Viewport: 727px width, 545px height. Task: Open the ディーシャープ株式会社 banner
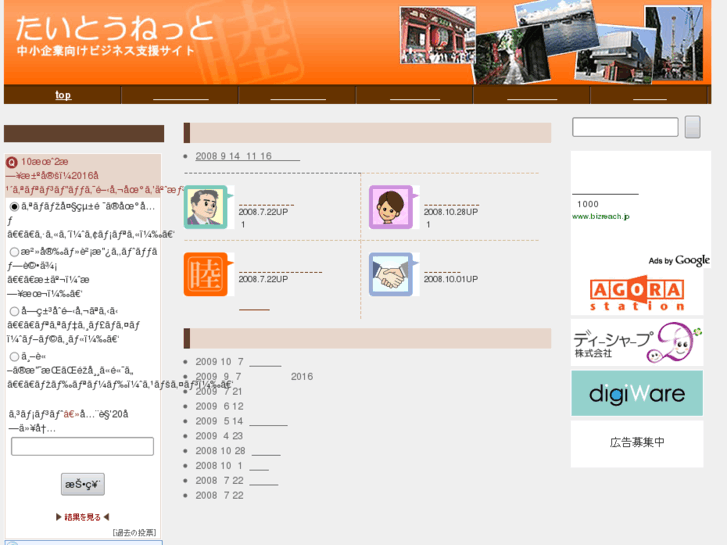pos(637,343)
